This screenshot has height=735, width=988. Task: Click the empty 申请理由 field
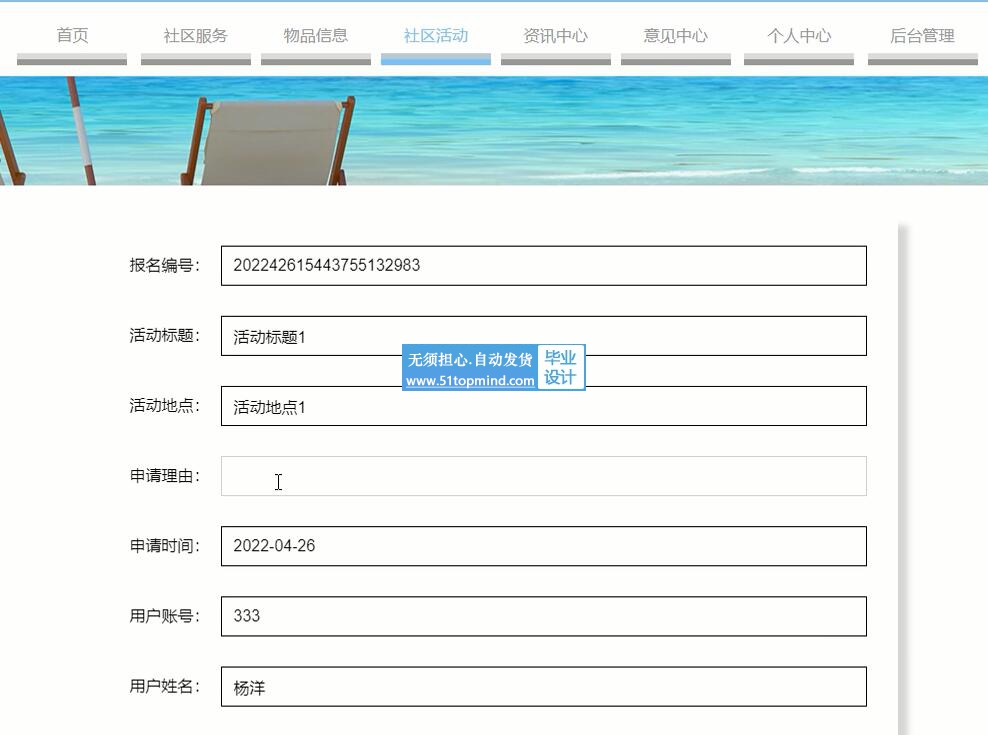tap(544, 476)
